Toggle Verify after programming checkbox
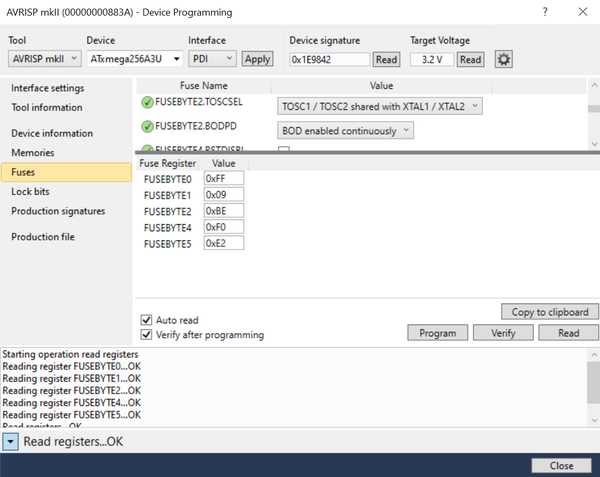The width and height of the screenshot is (600, 477). tap(146, 335)
